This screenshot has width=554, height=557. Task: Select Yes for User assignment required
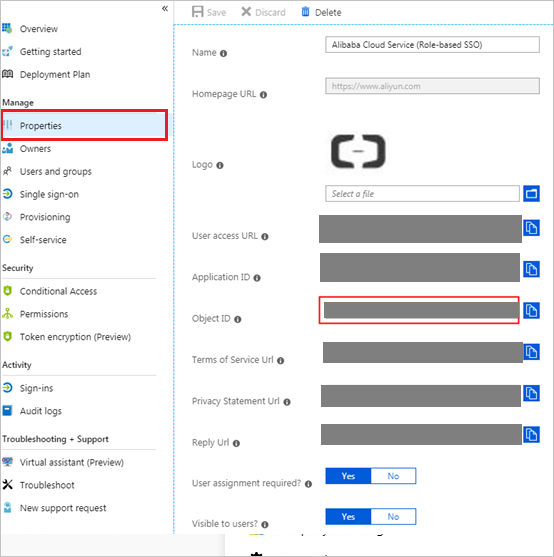click(348, 476)
